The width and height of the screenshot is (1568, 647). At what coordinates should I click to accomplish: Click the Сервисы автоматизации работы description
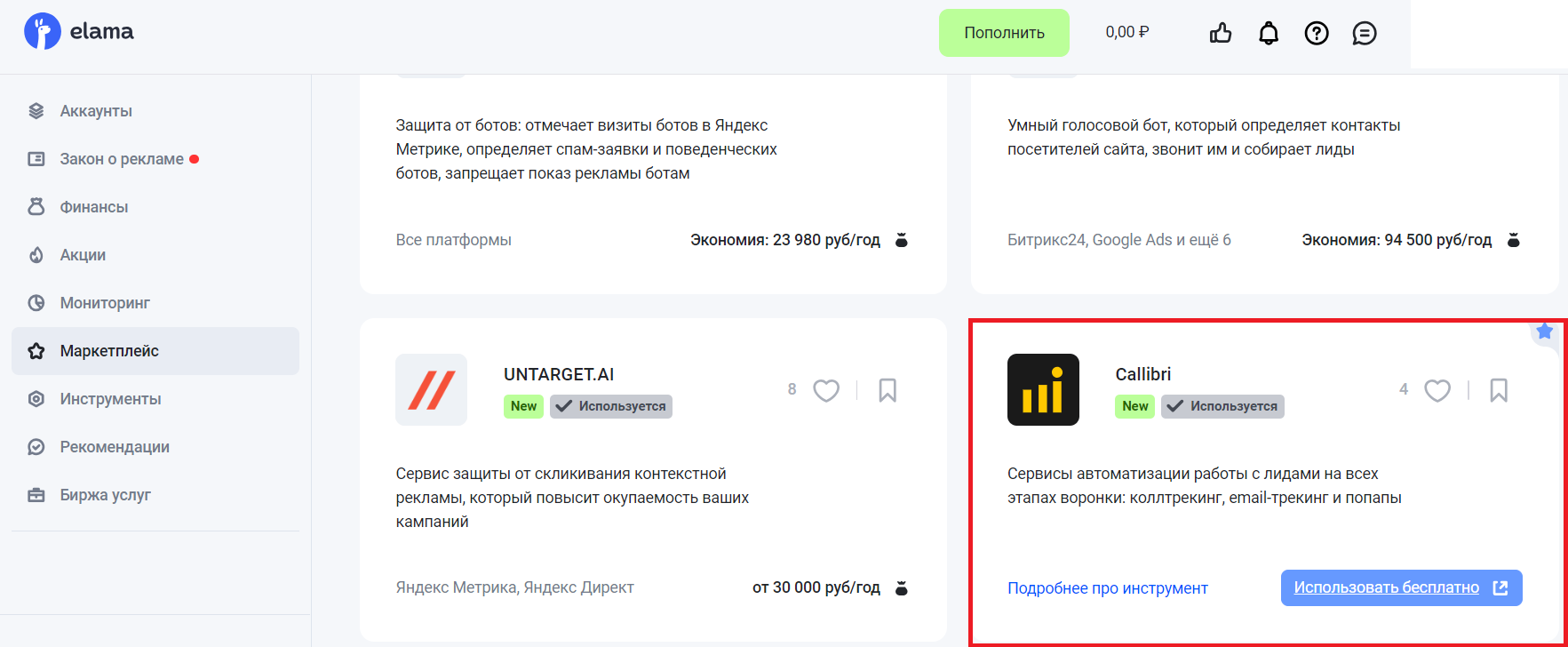tap(1205, 486)
